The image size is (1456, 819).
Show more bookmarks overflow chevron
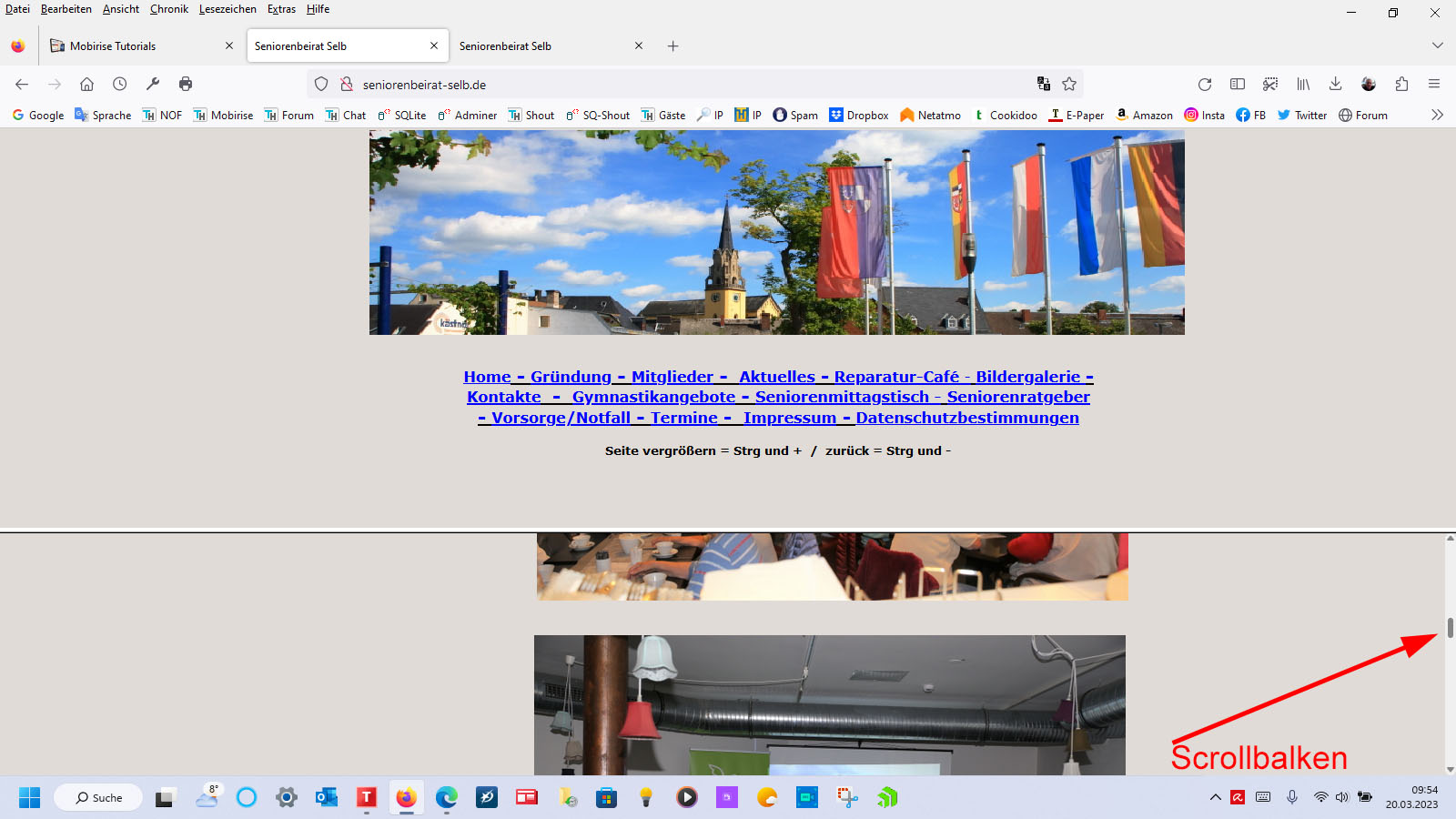click(x=1437, y=115)
